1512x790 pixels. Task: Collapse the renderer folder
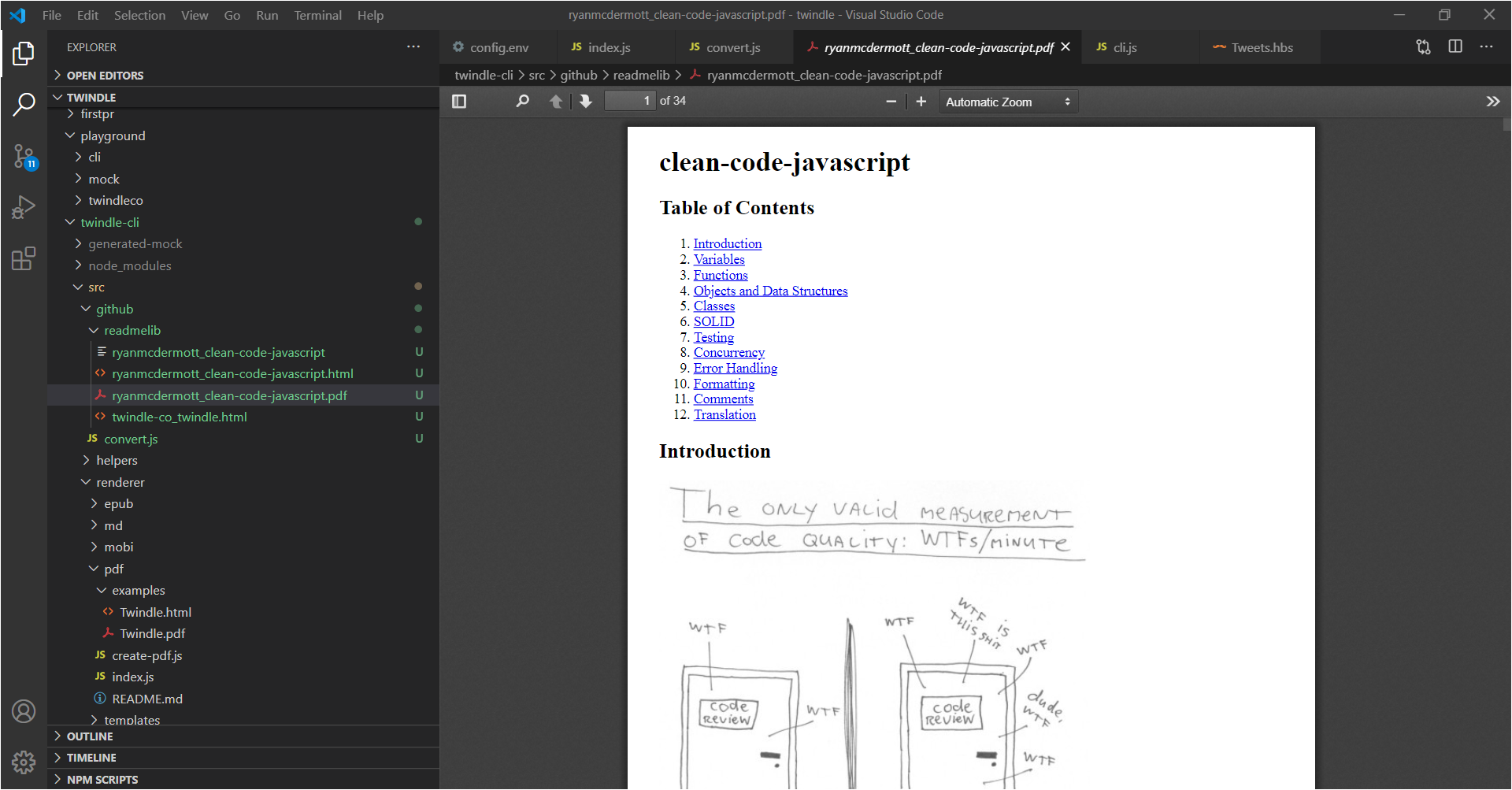tap(120, 482)
